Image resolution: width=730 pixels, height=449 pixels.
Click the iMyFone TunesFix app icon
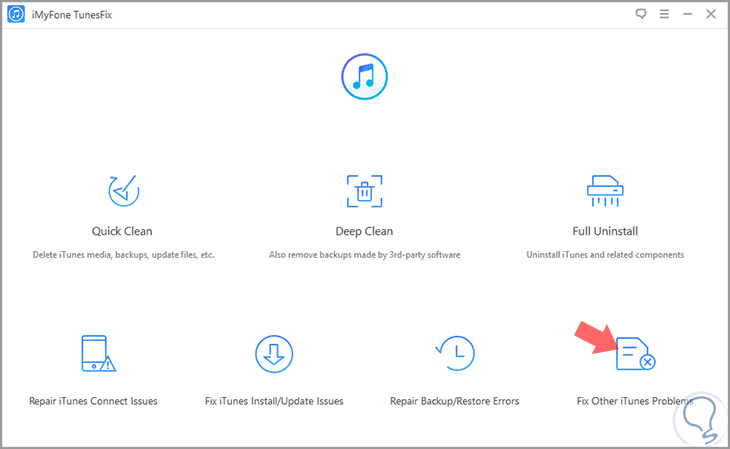coord(16,14)
